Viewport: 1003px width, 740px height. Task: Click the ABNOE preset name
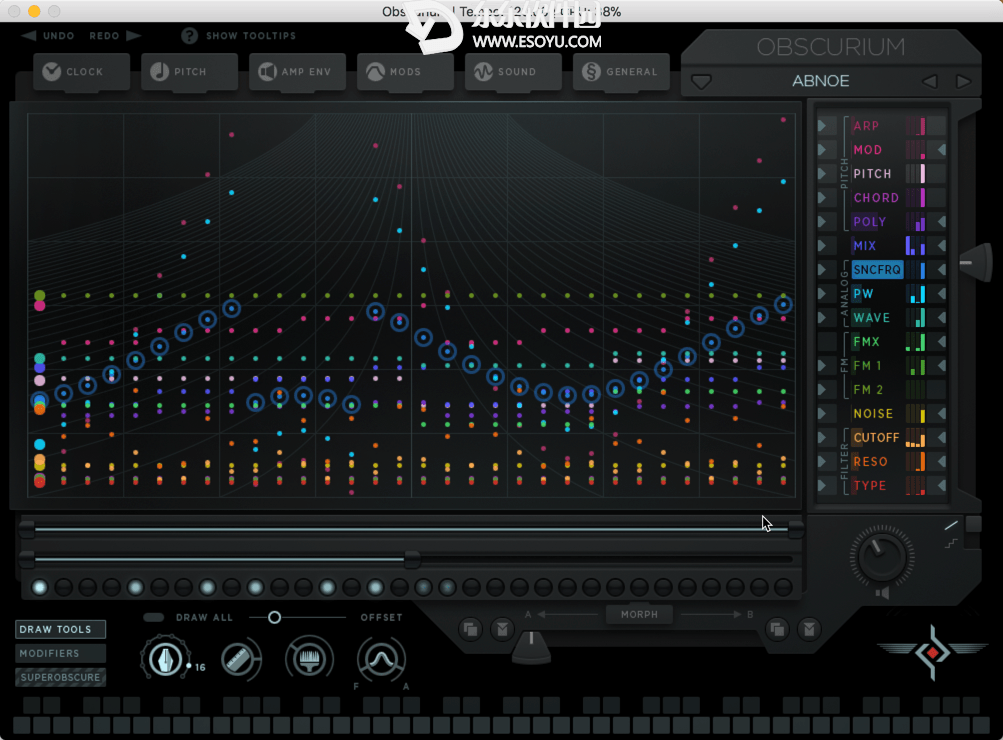click(x=821, y=81)
